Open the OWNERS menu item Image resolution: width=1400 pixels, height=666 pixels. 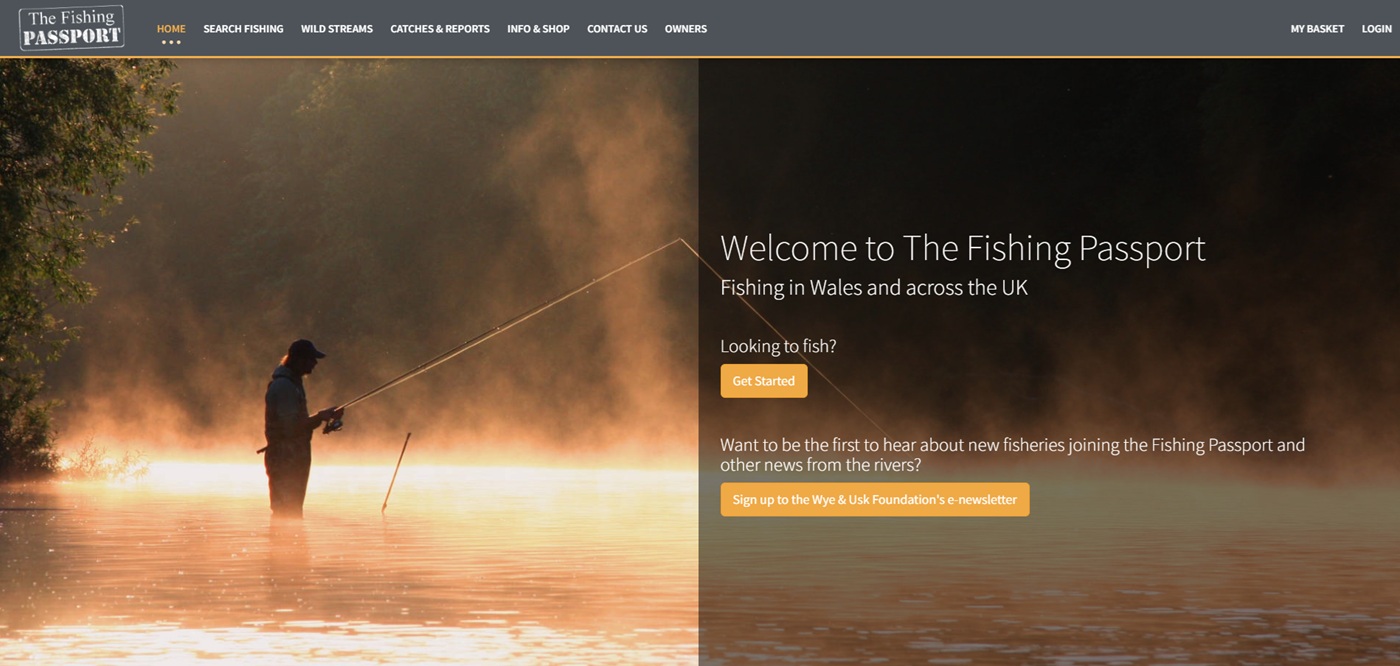(686, 29)
